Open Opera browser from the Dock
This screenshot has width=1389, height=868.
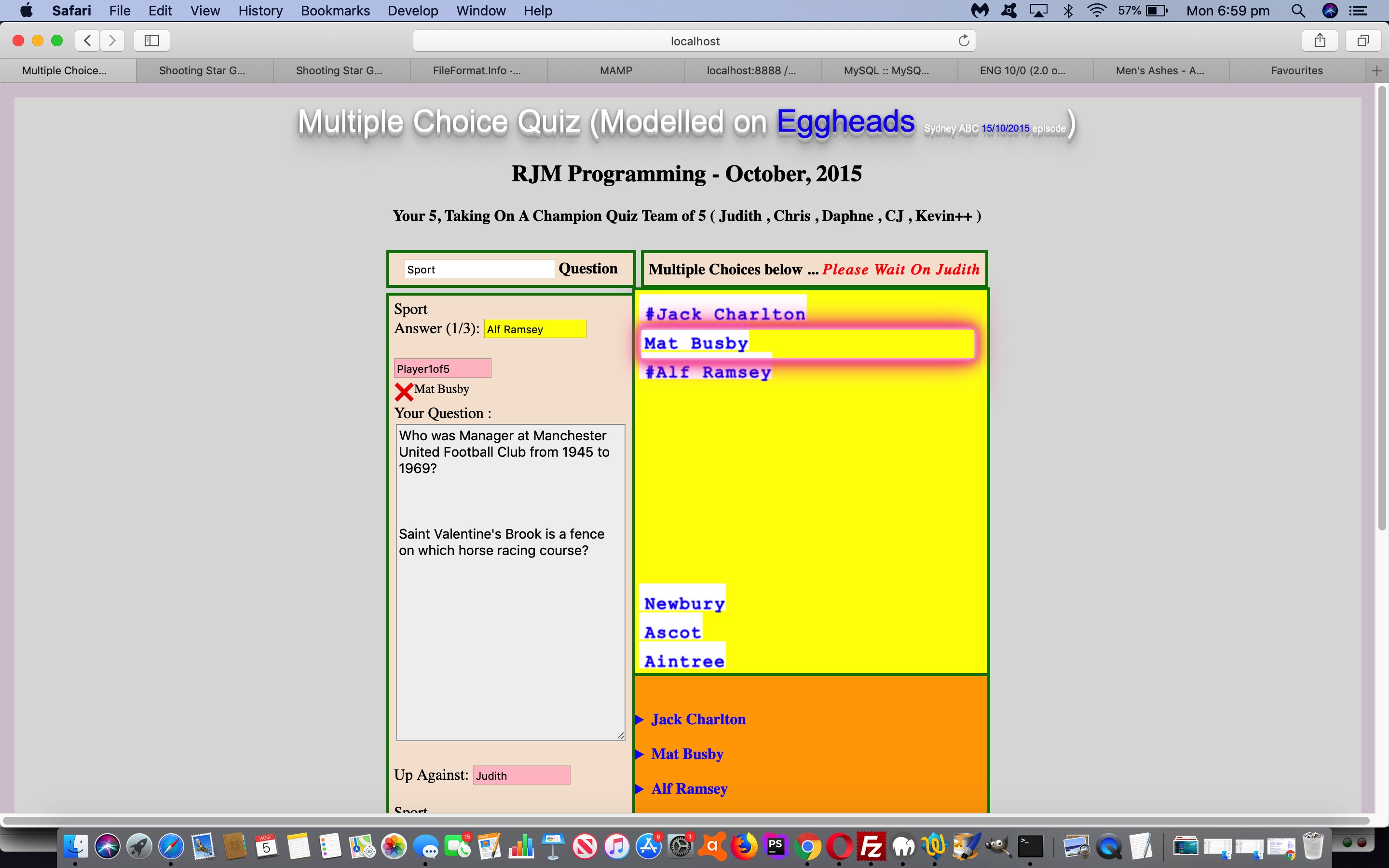839,846
